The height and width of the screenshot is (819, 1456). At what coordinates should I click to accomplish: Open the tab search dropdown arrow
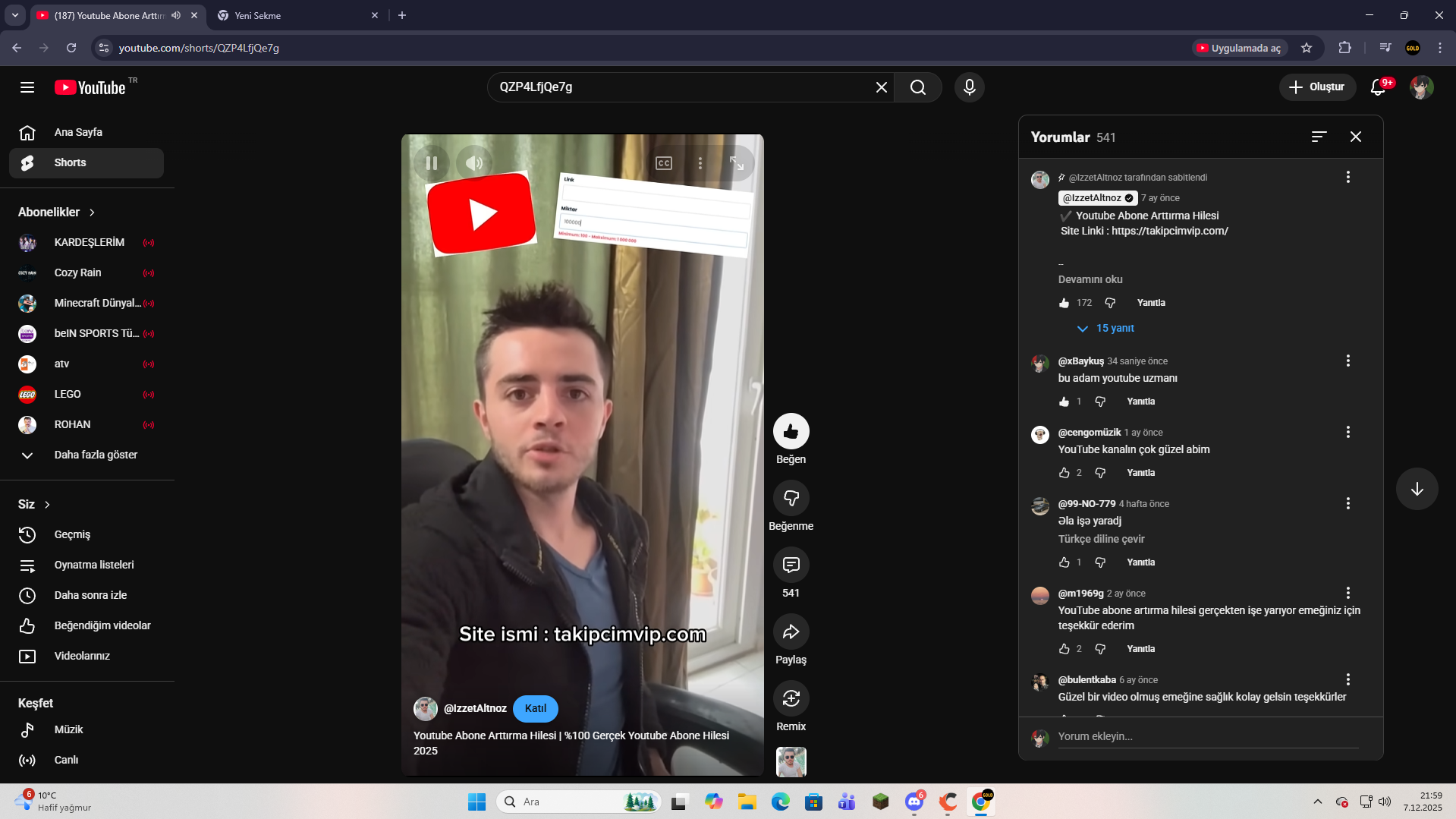[15, 15]
